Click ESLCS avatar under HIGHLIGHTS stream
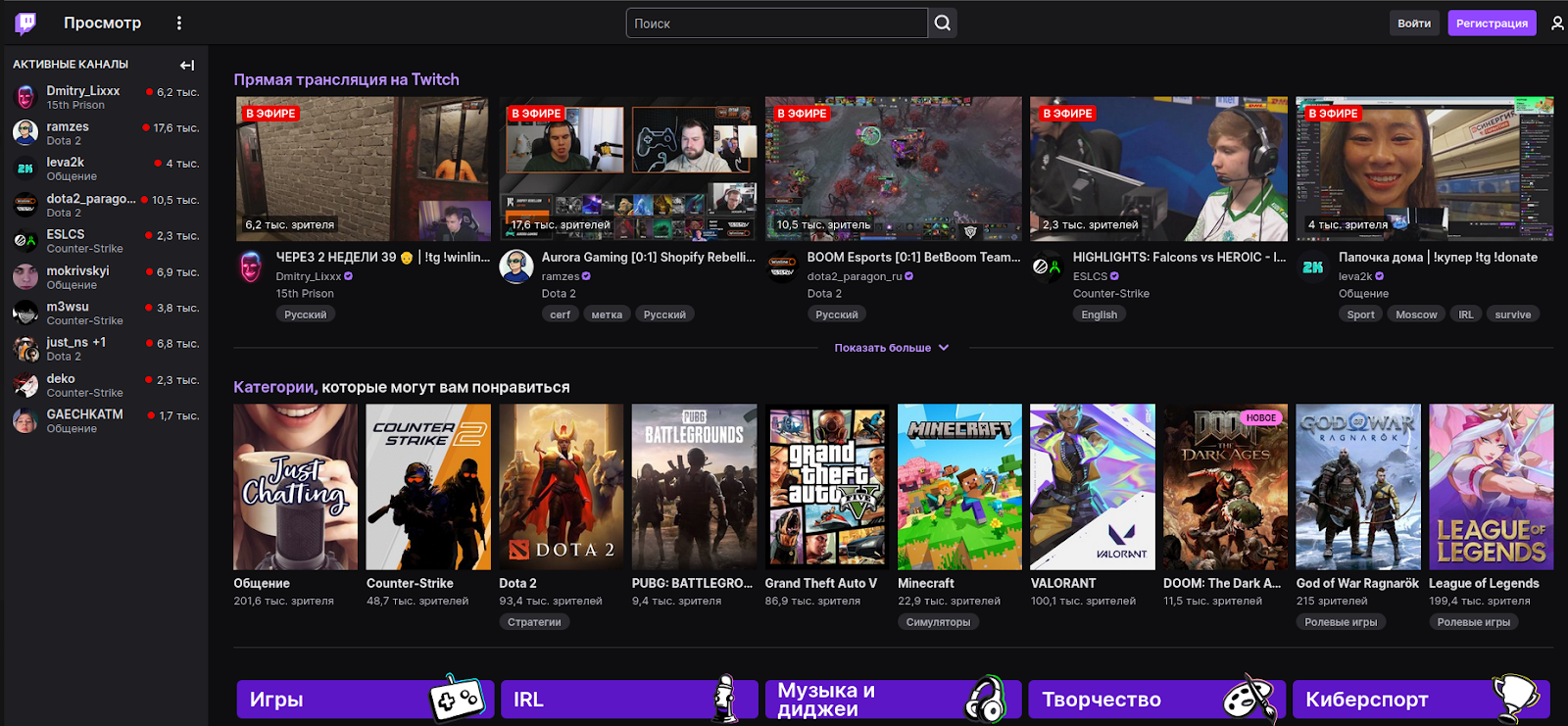Viewport: 1568px width, 726px height. click(1048, 266)
